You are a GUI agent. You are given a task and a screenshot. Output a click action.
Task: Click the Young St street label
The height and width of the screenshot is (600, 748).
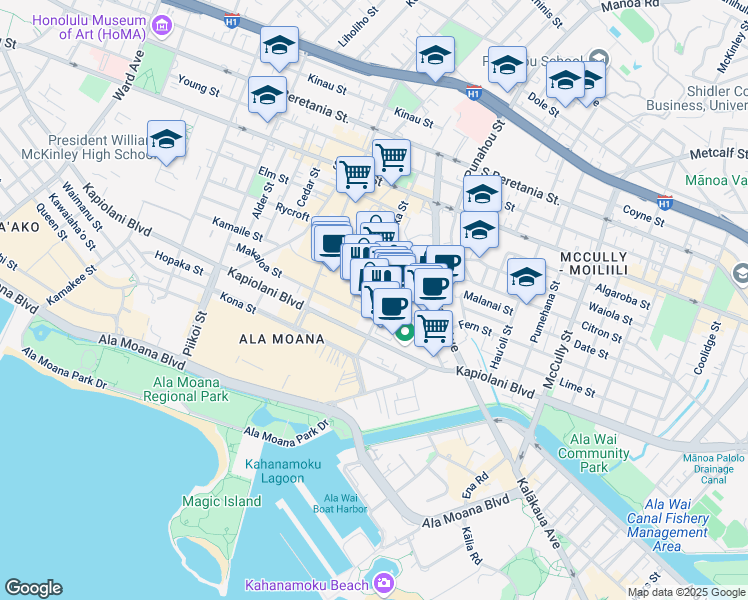point(198,86)
